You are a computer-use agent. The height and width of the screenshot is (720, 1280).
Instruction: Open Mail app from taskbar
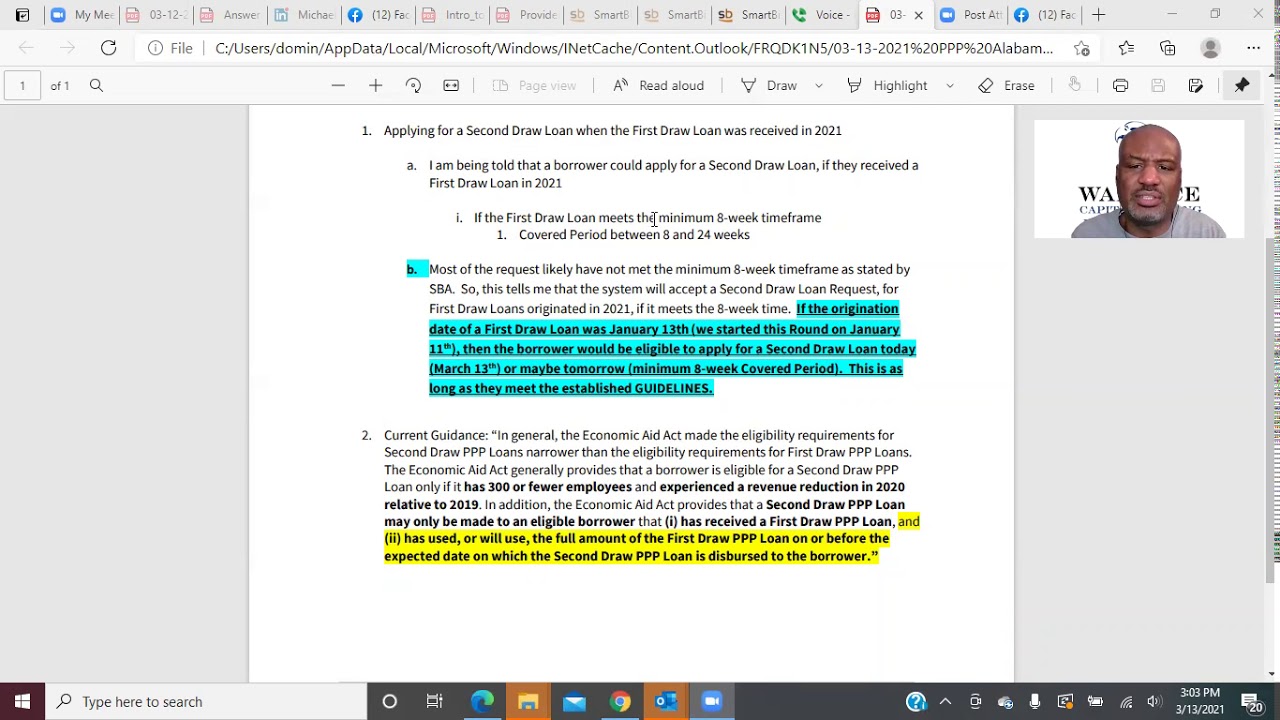[x=574, y=702]
